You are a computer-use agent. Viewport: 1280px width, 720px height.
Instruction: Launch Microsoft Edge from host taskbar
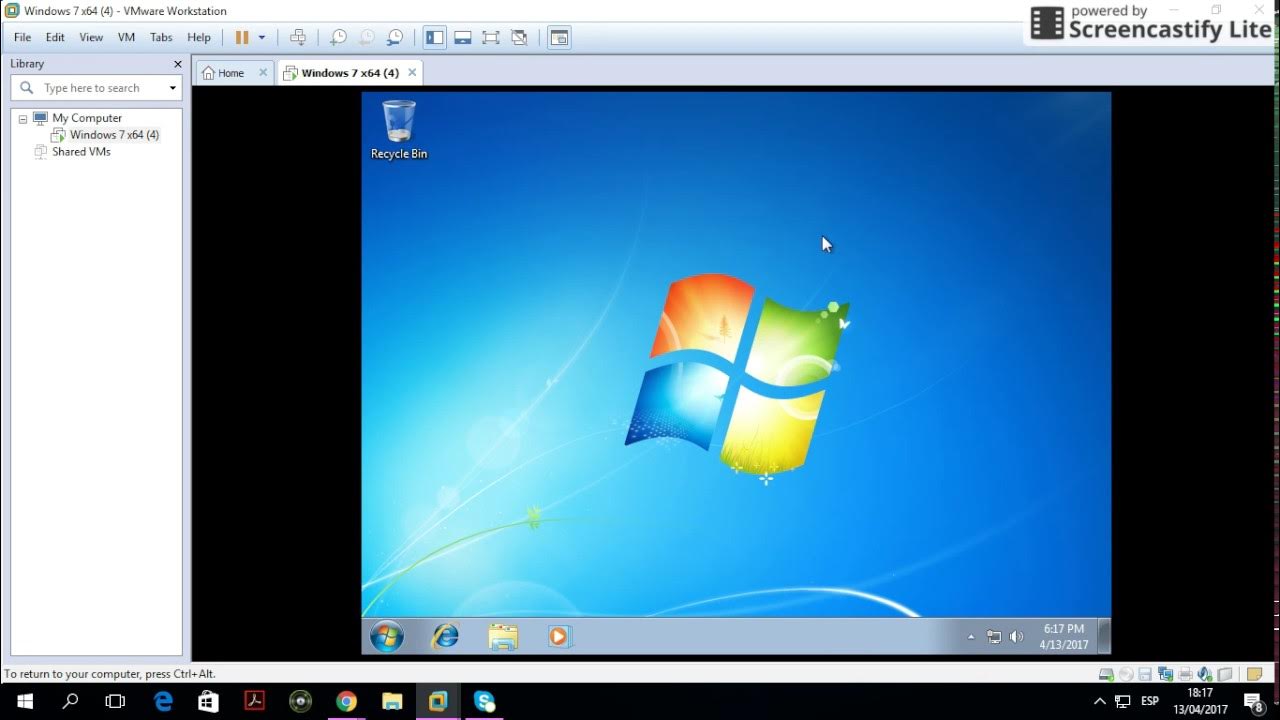[163, 701]
